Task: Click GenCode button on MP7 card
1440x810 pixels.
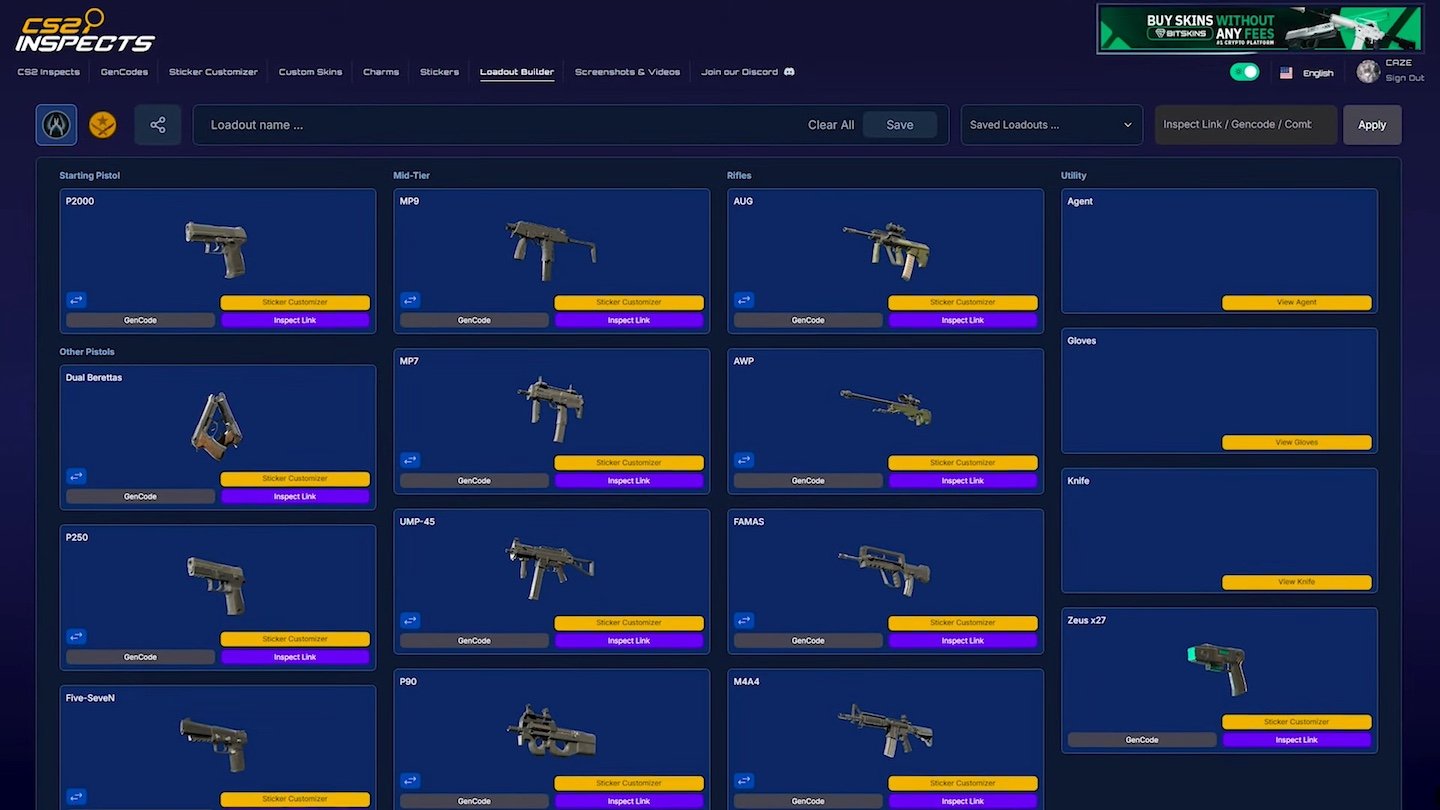Action: pos(474,481)
